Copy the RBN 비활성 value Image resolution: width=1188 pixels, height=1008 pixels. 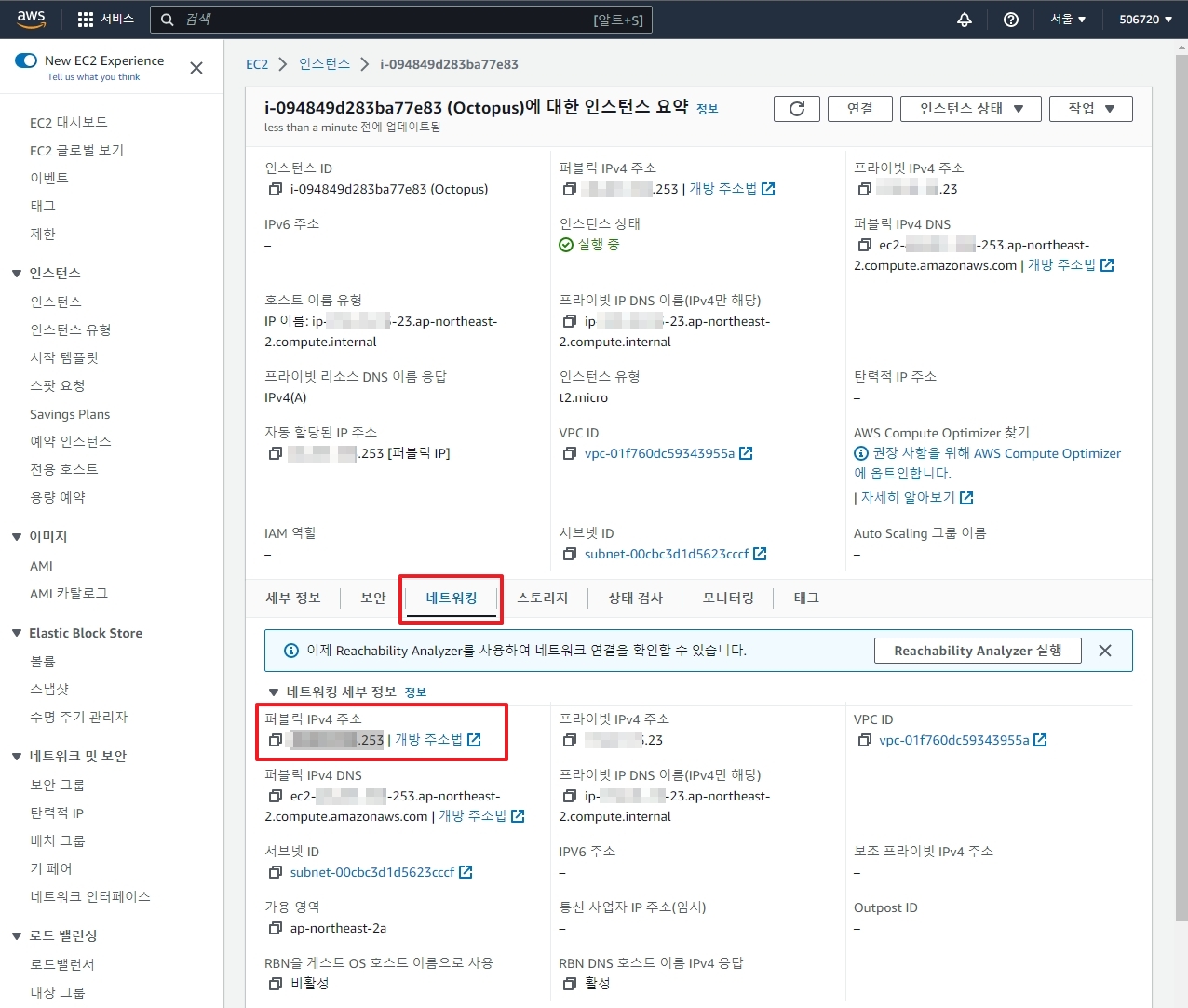(276, 984)
